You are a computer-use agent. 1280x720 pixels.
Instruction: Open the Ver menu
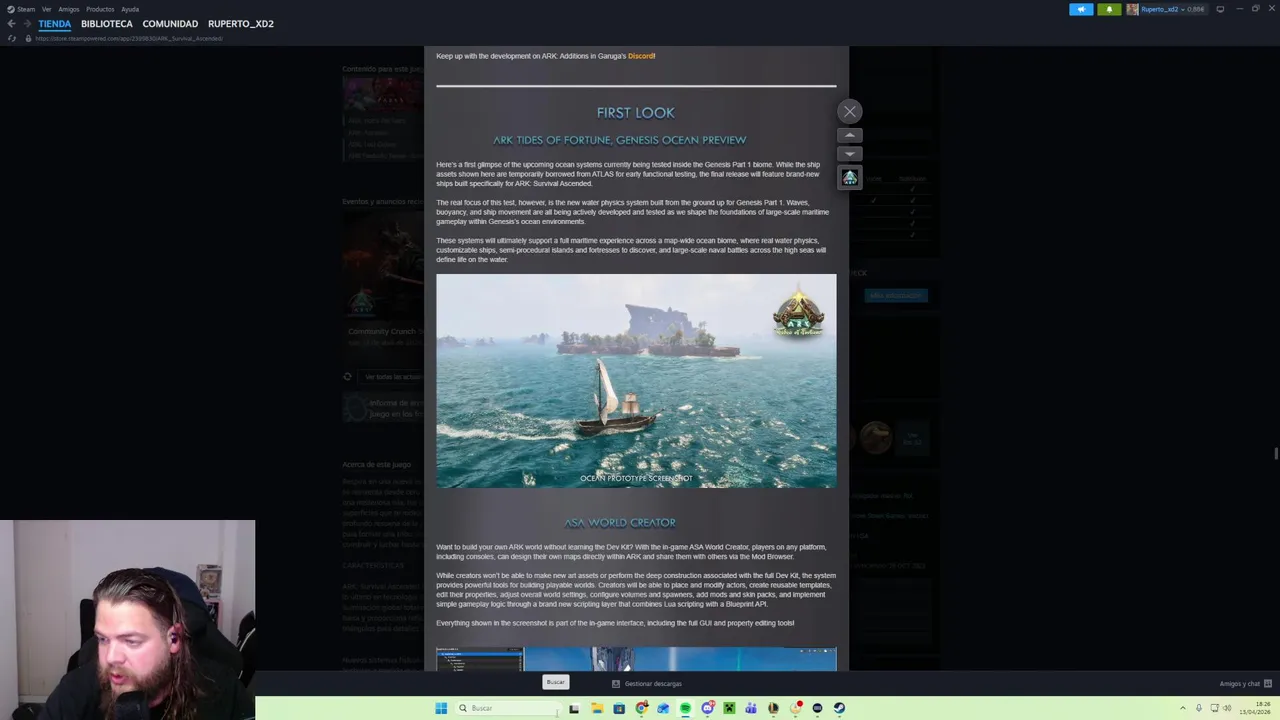pos(46,9)
